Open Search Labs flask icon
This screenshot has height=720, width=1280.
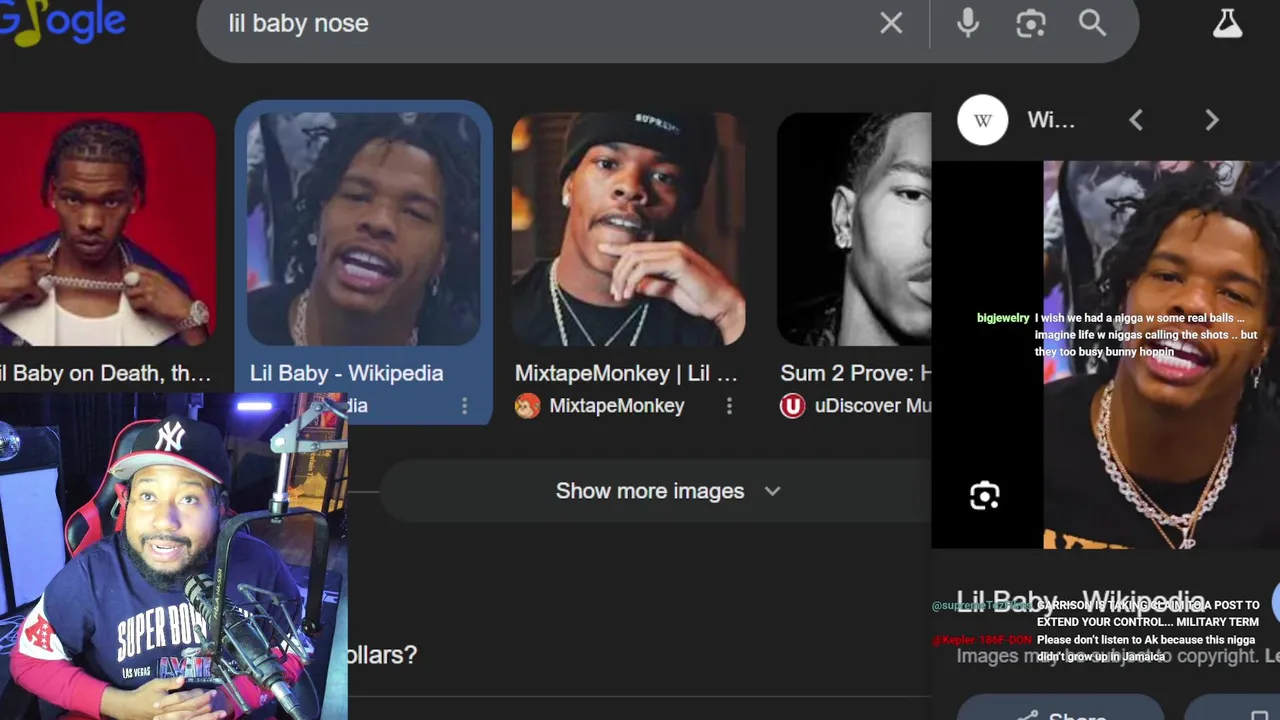tap(1227, 23)
